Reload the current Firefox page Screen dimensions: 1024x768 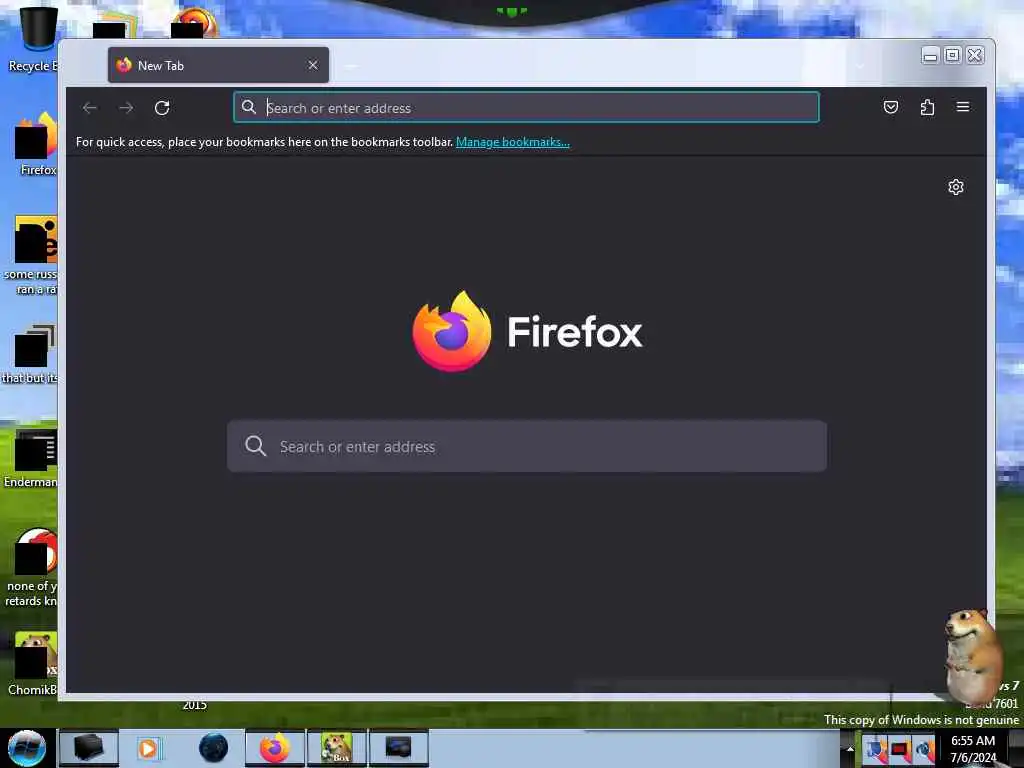(162, 108)
